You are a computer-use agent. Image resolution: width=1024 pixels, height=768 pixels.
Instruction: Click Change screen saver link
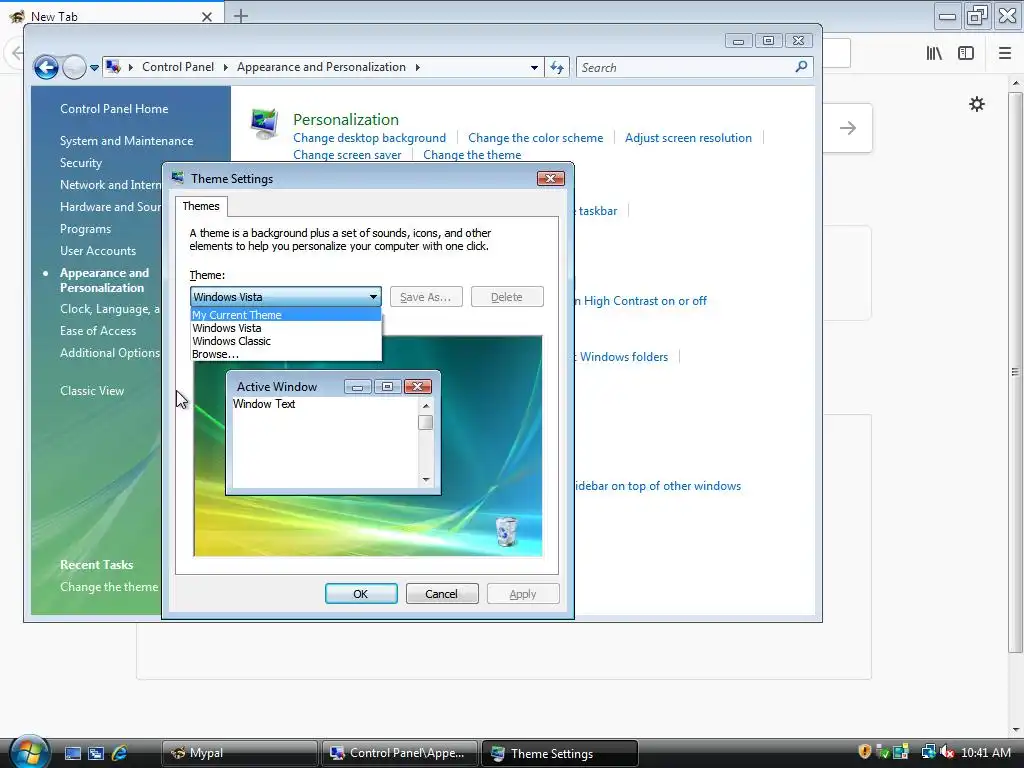pyautogui.click(x=347, y=155)
